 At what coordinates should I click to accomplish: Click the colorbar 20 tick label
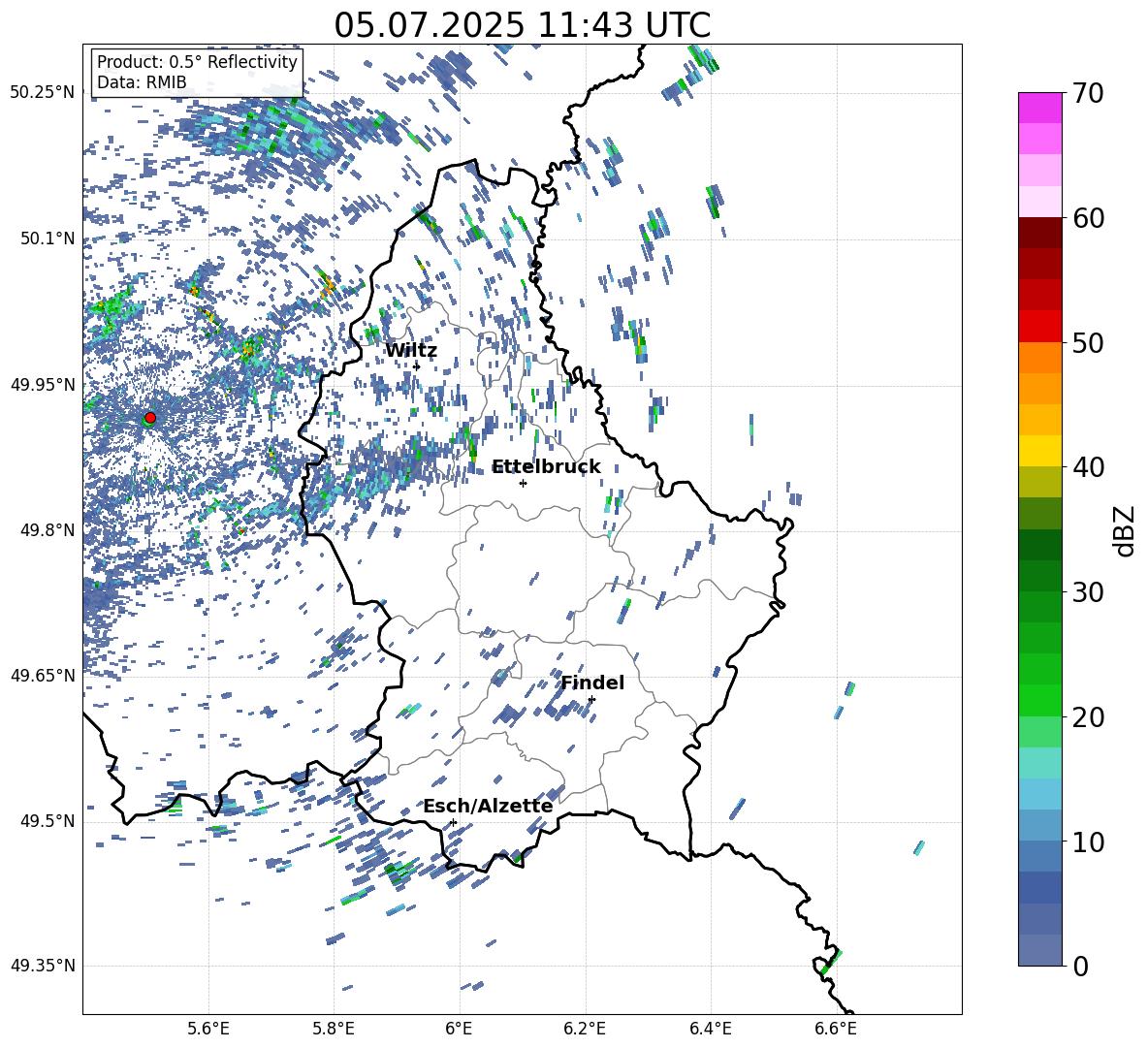coord(1088,716)
